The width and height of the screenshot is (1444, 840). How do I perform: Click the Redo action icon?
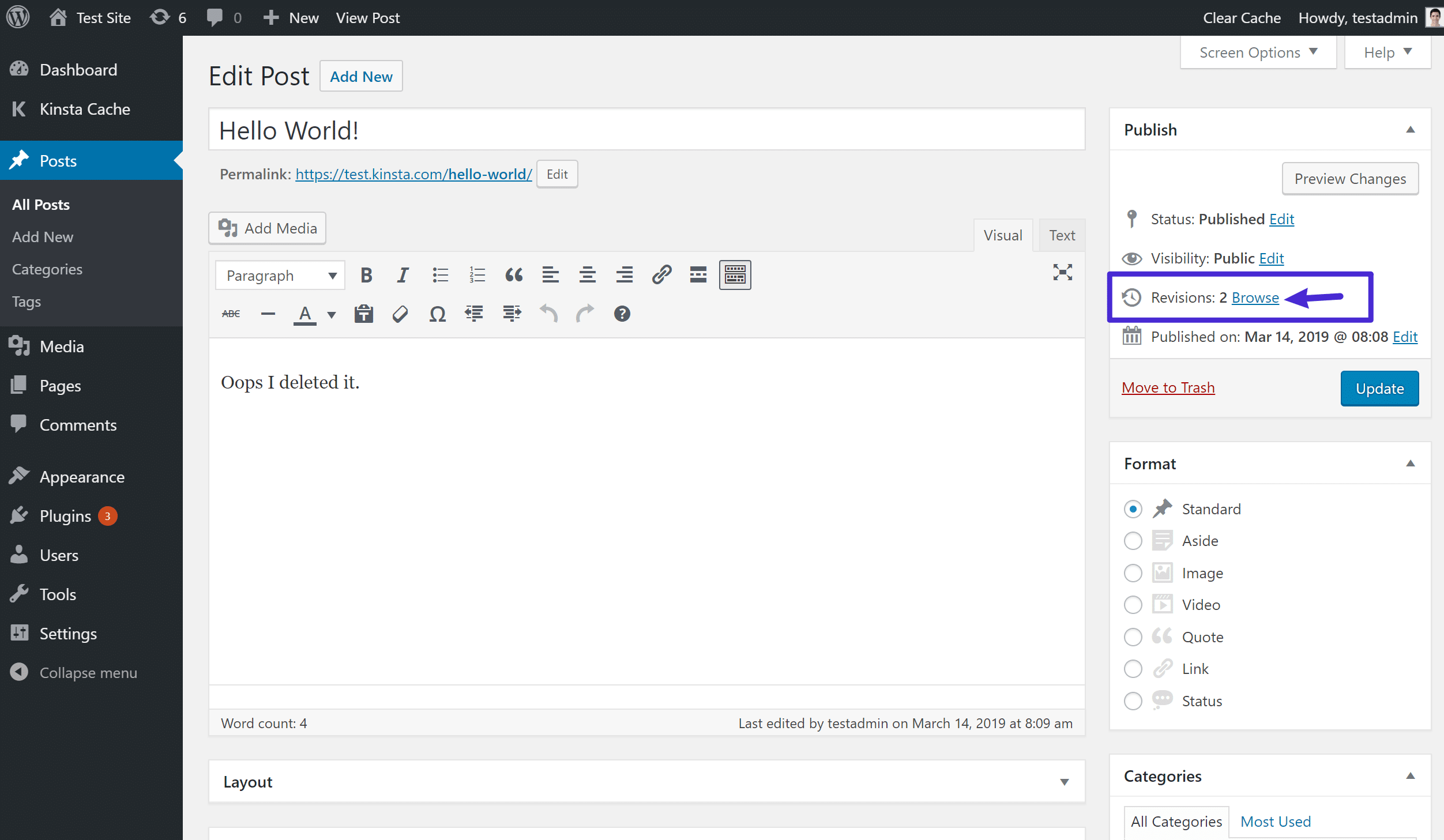[x=585, y=314]
